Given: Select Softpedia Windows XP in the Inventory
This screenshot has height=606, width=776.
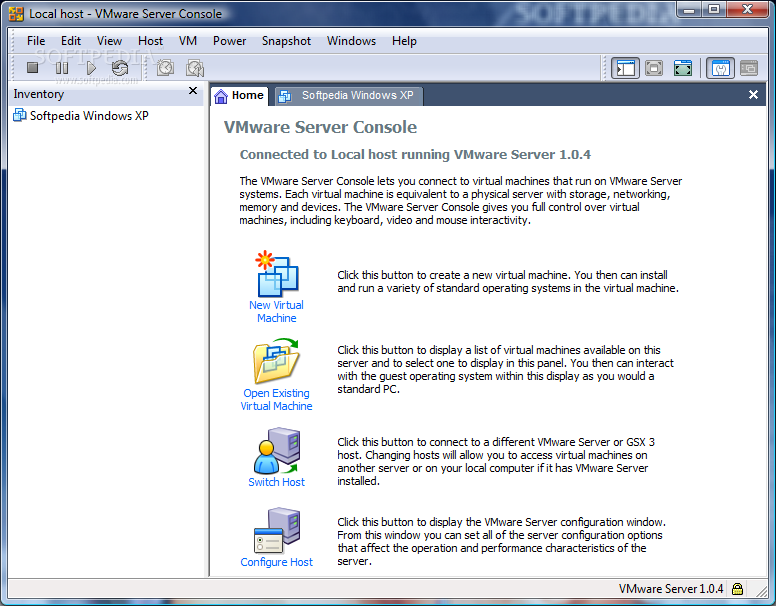Looking at the screenshot, I should [x=89, y=116].
